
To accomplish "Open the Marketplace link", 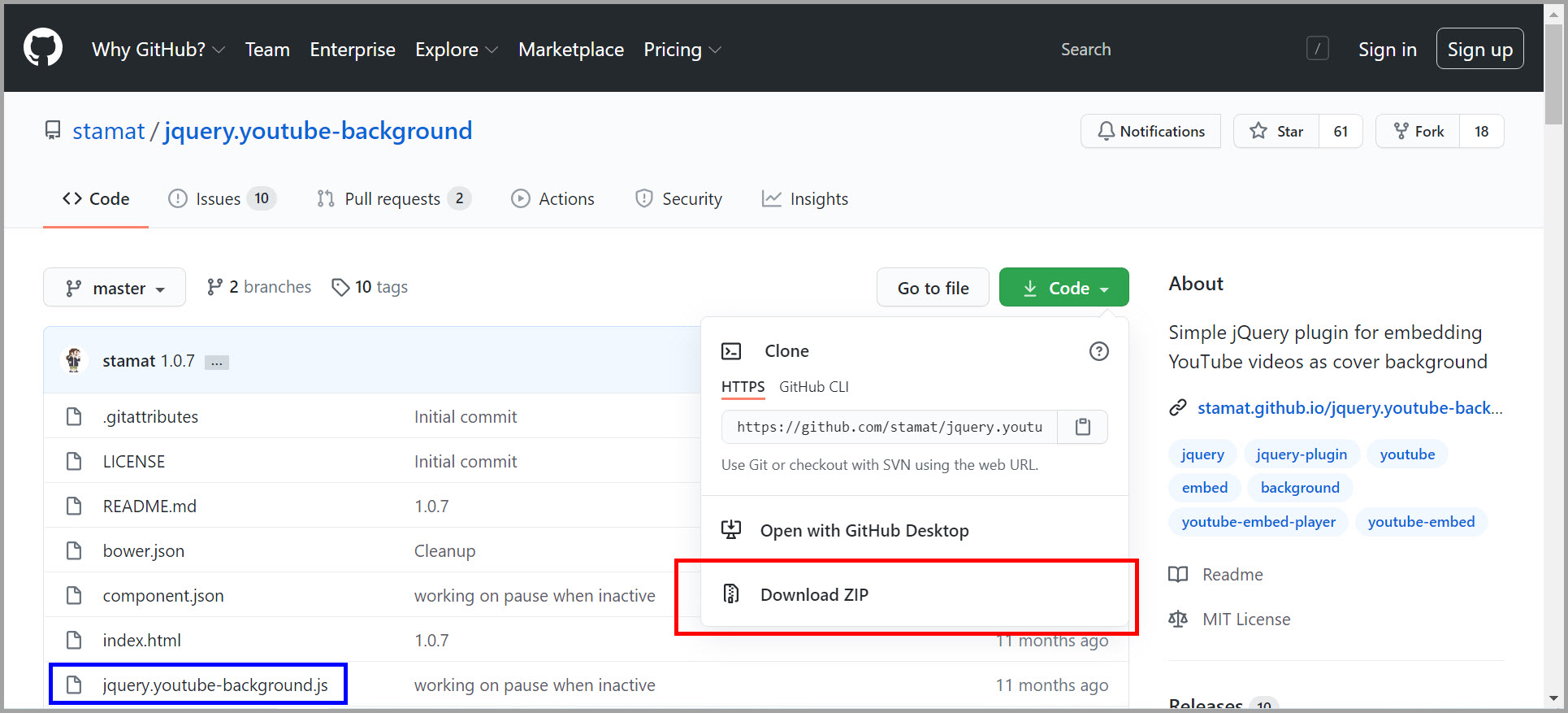I will (571, 50).
